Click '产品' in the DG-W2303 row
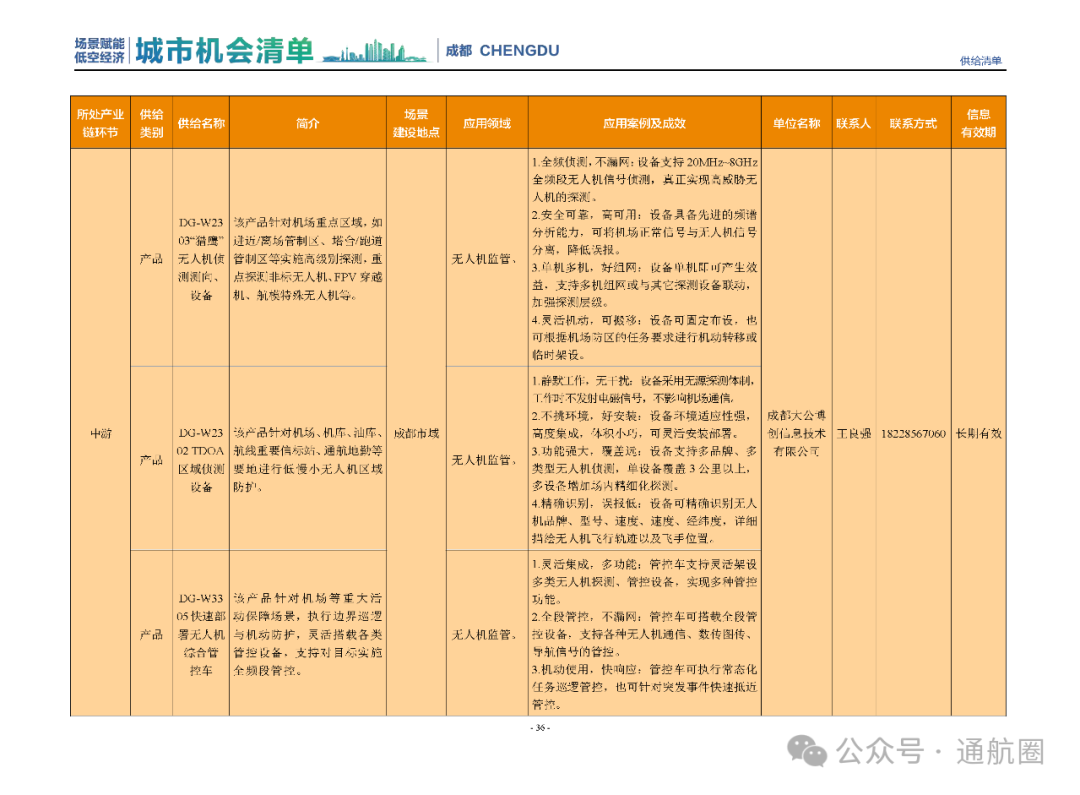1080x795 pixels. [x=151, y=258]
